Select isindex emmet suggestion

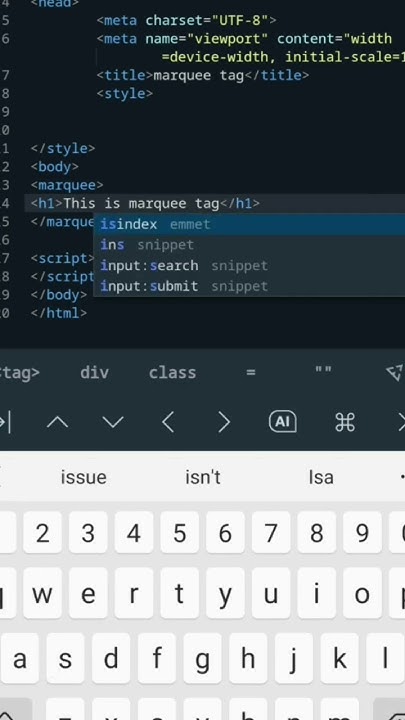249,225
